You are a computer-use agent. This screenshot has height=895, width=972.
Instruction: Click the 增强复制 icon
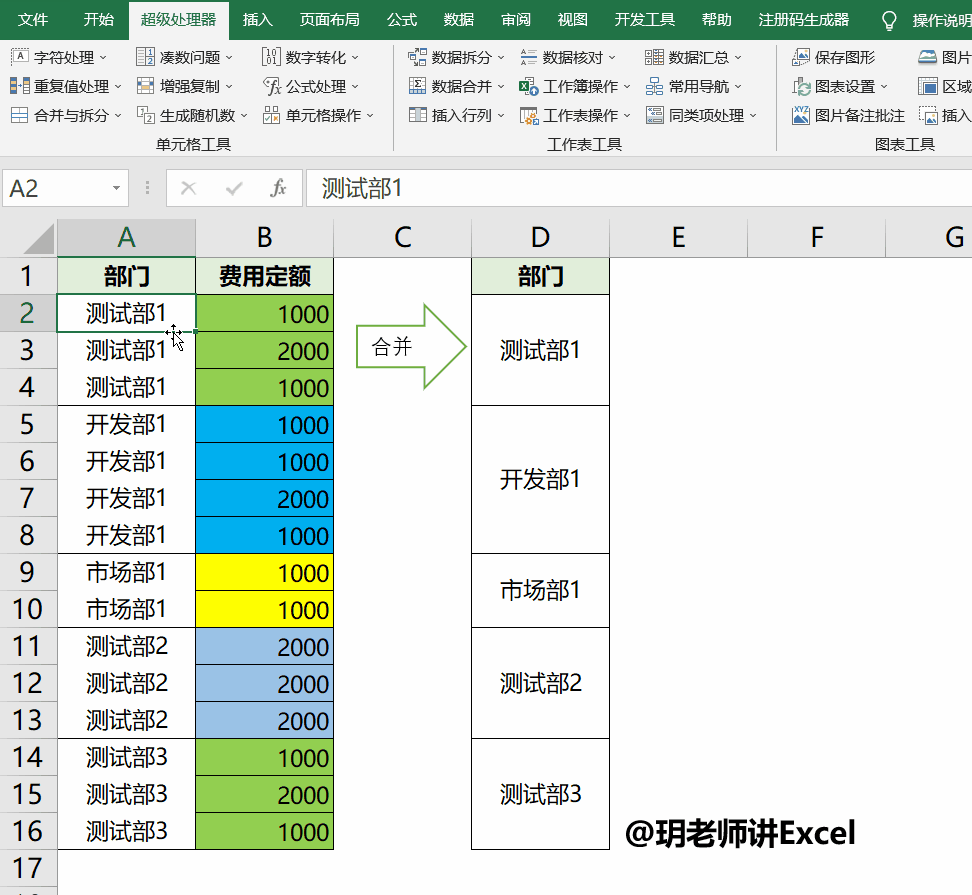click(146, 86)
